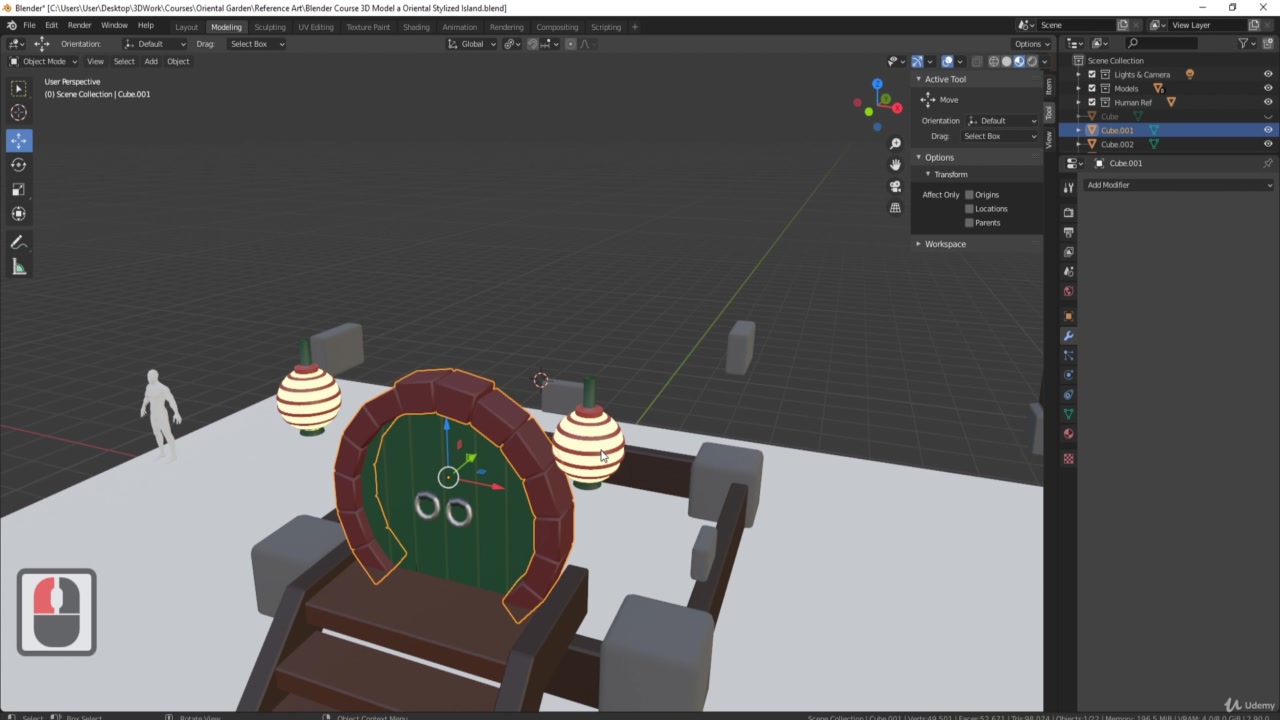Screen dimensions: 1280x720
Task: Click the Blender logo menu icon
Action: pos(11,25)
